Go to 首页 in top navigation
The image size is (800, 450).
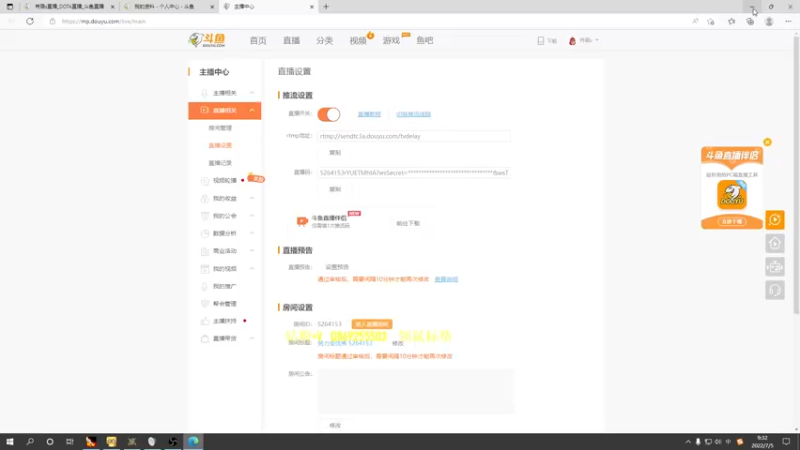[x=258, y=40]
